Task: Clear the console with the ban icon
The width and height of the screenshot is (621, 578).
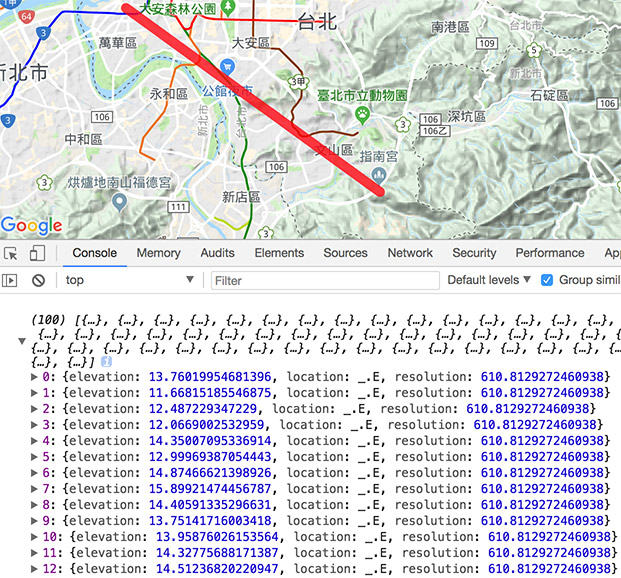Action: coord(38,280)
